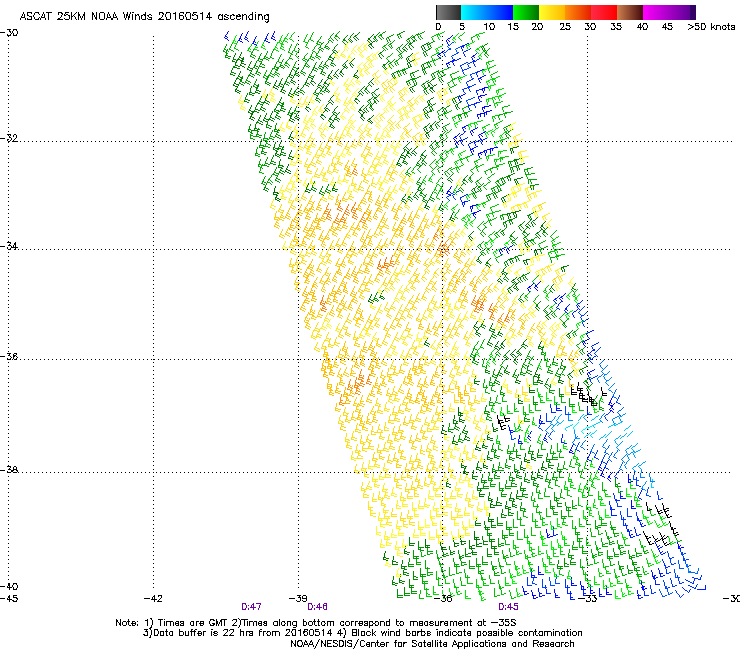Click the '10' legend scale label
The height and width of the screenshot is (650, 740).
[489, 27]
